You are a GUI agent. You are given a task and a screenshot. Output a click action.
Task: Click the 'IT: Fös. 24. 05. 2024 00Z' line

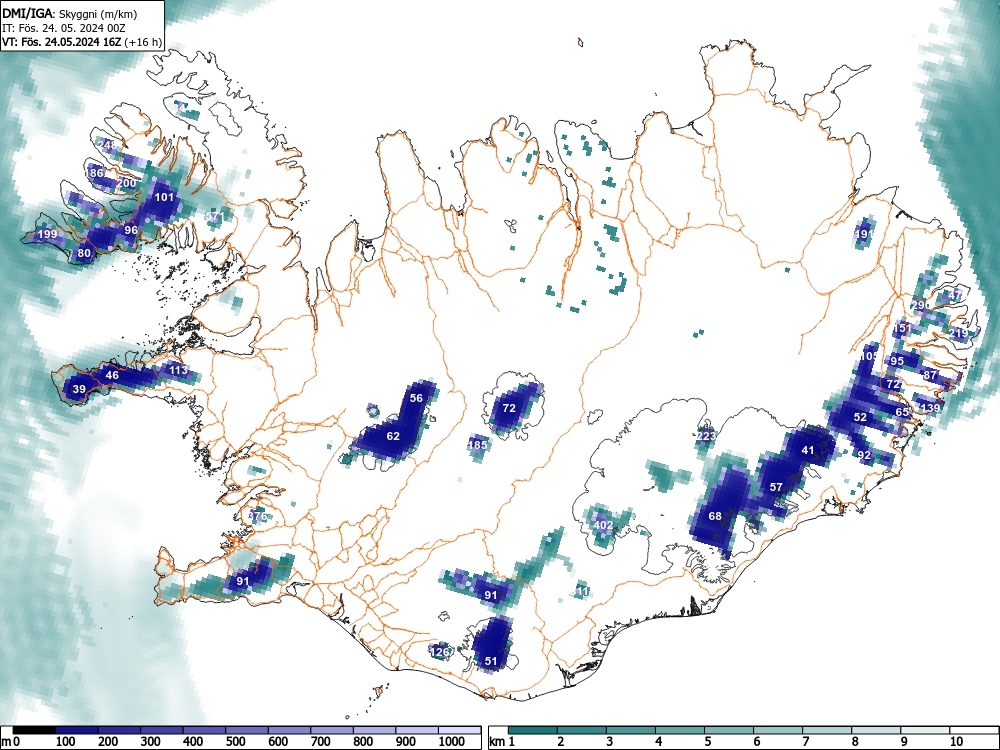pyautogui.click(x=62, y=27)
